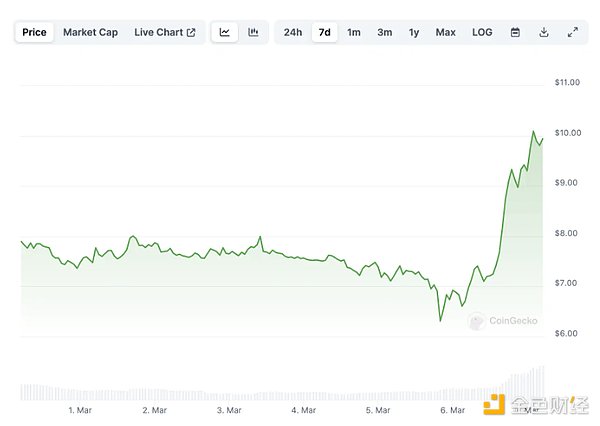Click the 3. Mar date label
The width and height of the screenshot is (600, 426).
pos(229,410)
